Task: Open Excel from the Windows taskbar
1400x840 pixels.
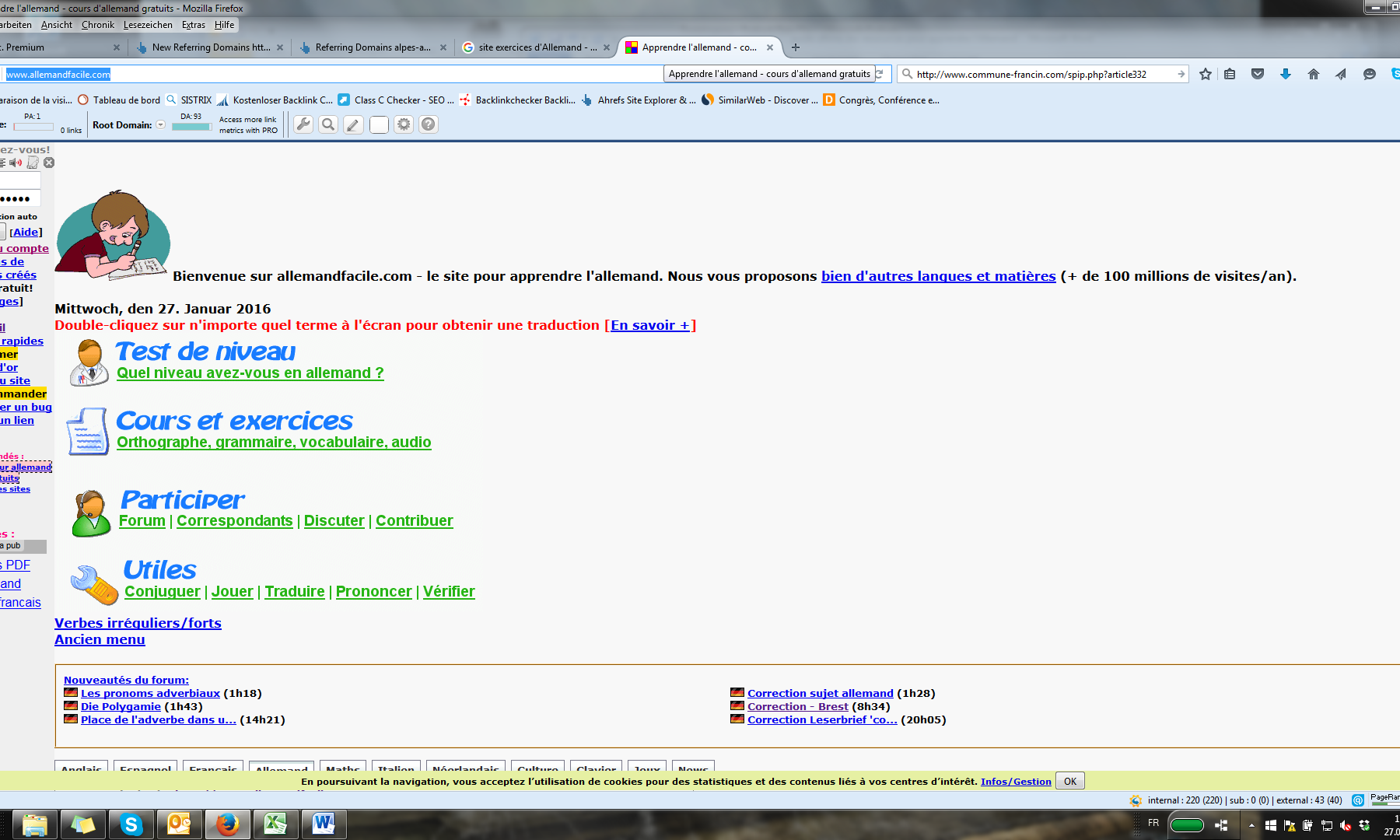Action: (275, 824)
